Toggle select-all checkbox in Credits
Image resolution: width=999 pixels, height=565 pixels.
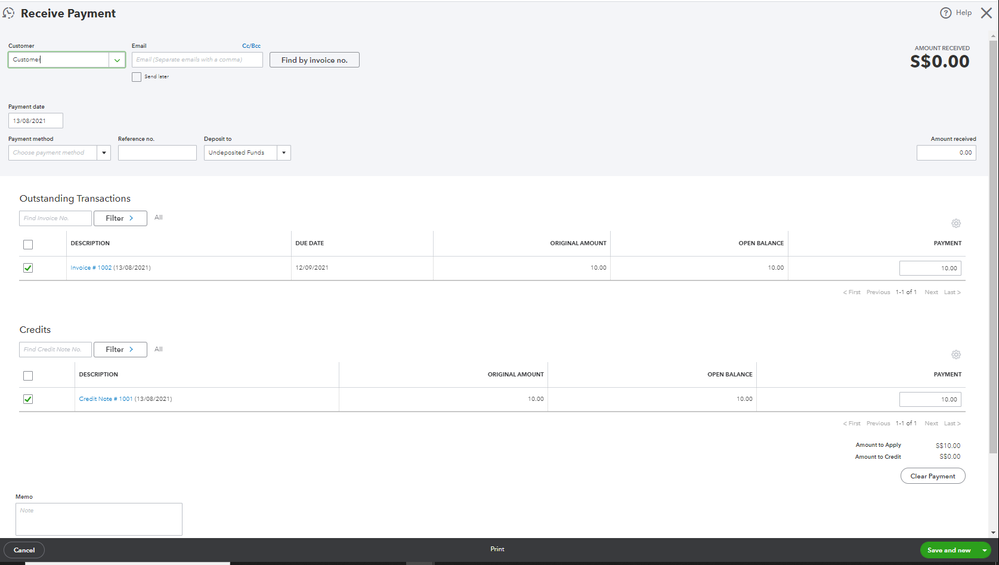pyautogui.click(x=28, y=376)
